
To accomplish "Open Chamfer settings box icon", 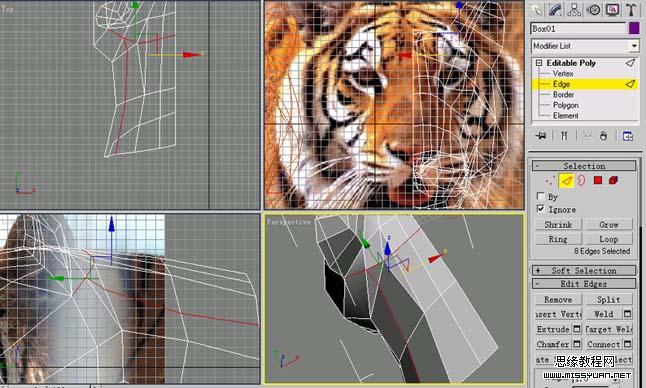I will pyautogui.click(x=577, y=344).
